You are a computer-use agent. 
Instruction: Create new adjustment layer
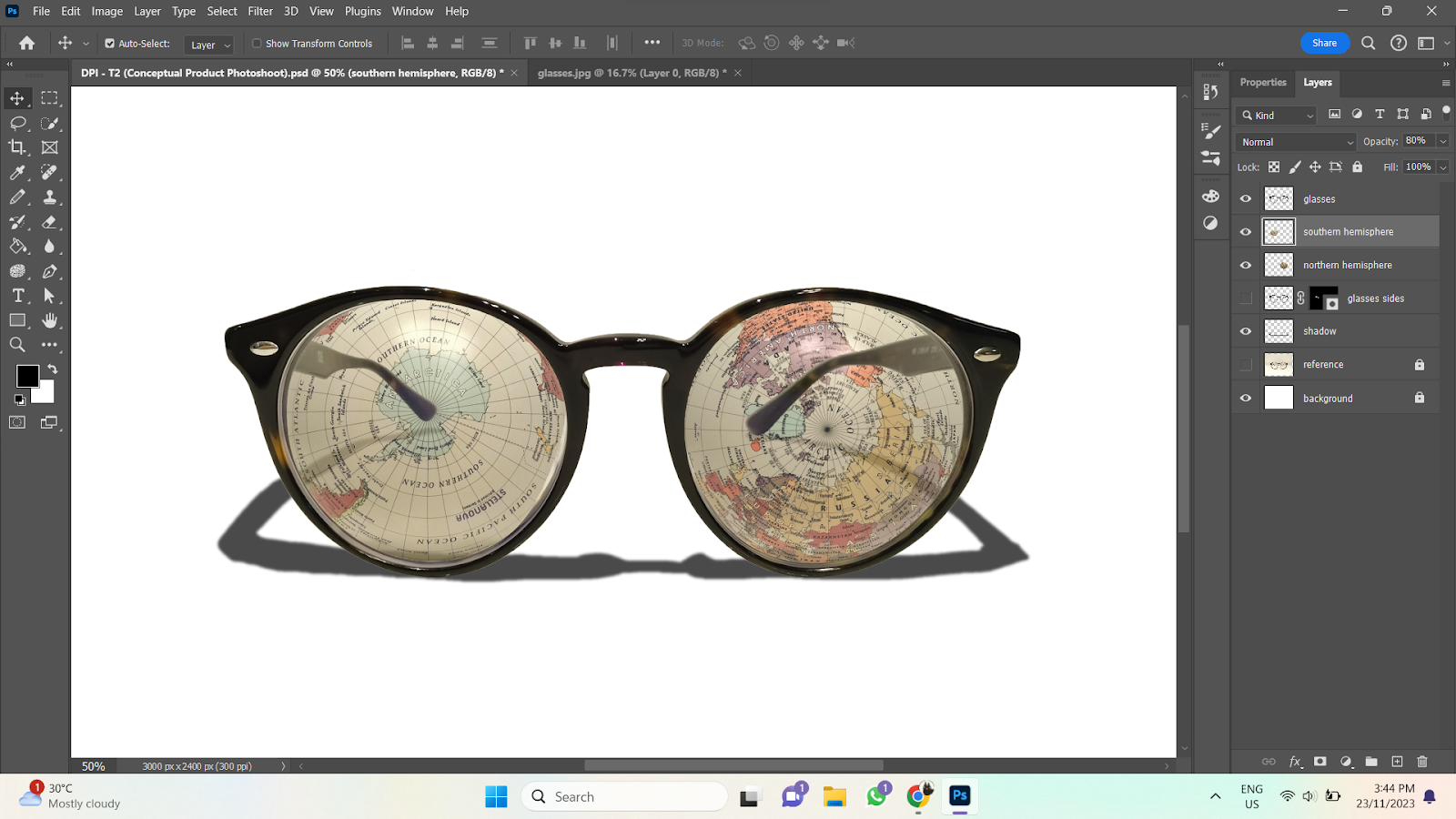pyautogui.click(x=1346, y=762)
